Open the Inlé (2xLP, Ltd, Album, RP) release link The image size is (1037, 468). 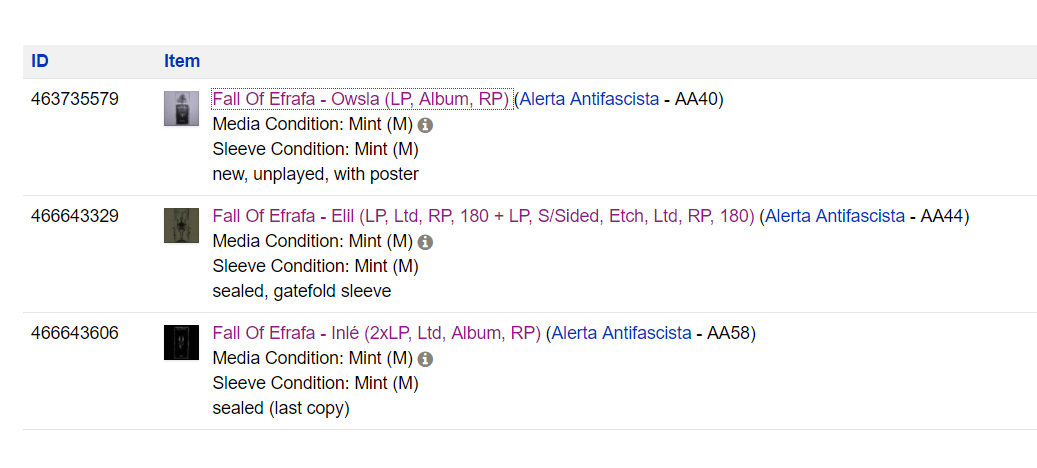tap(436, 333)
